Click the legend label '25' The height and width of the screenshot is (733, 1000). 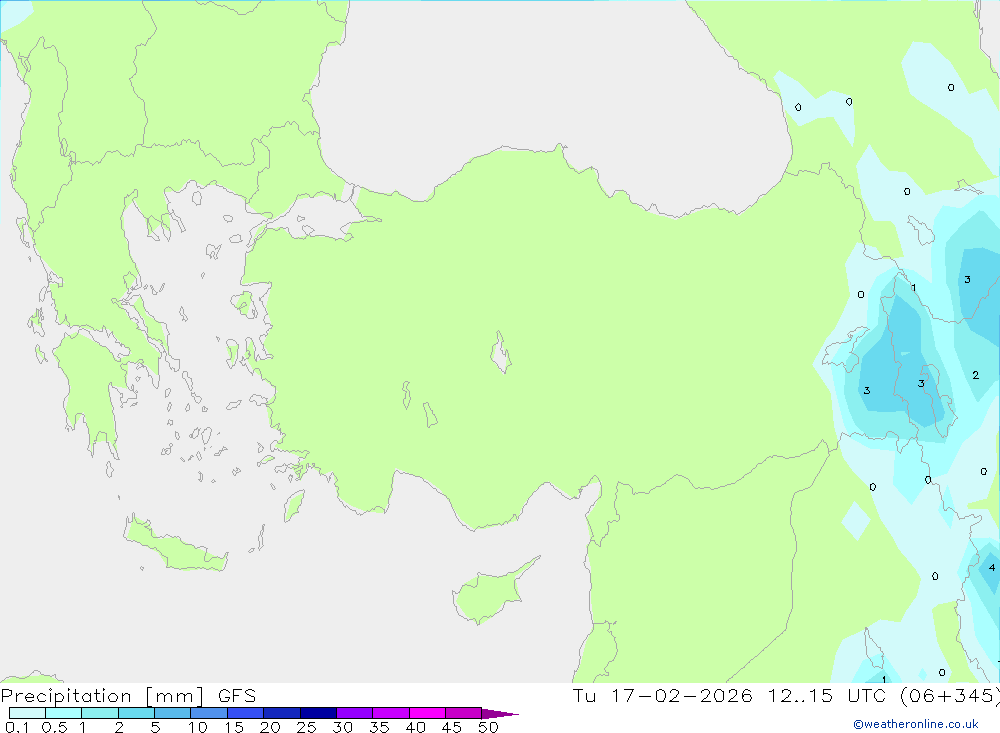[x=306, y=727]
